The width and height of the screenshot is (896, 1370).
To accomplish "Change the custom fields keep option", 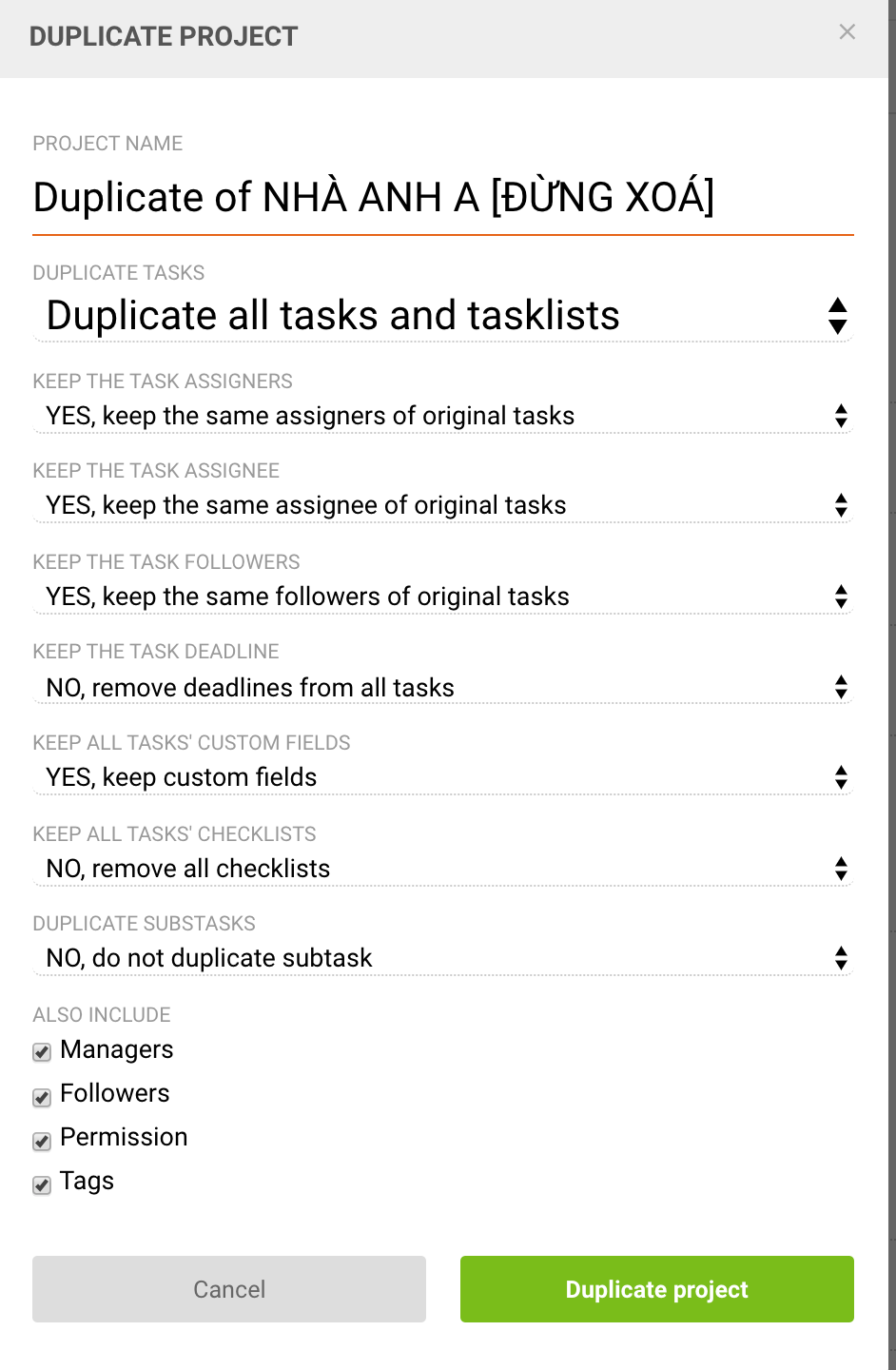I will coord(443,777).
